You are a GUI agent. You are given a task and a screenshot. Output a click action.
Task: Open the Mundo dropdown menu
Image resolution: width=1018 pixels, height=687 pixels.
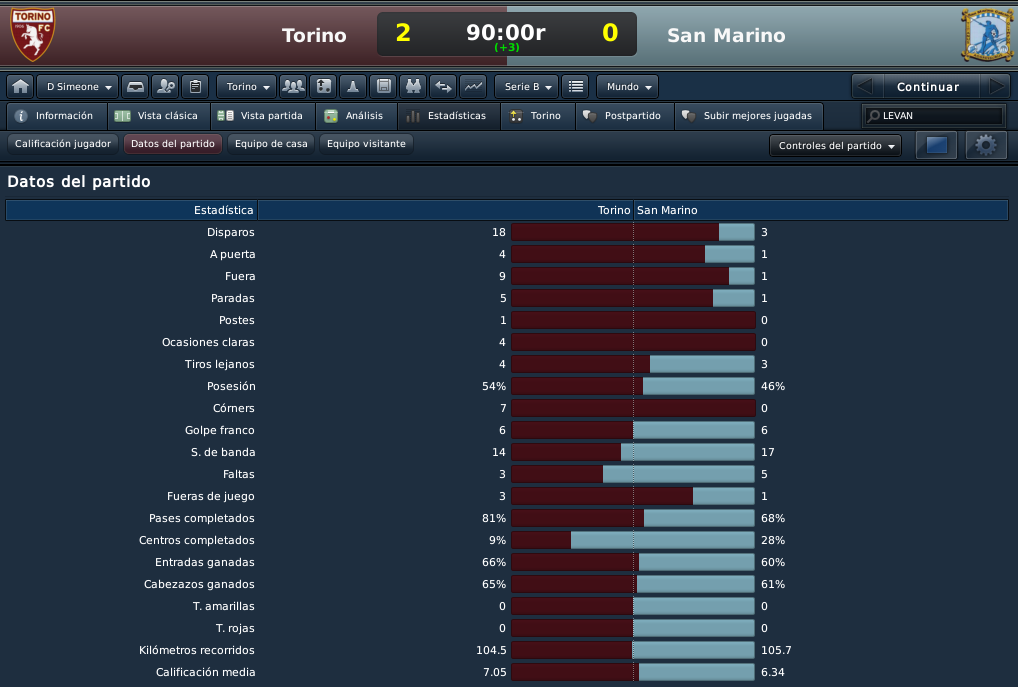[628, 86]
